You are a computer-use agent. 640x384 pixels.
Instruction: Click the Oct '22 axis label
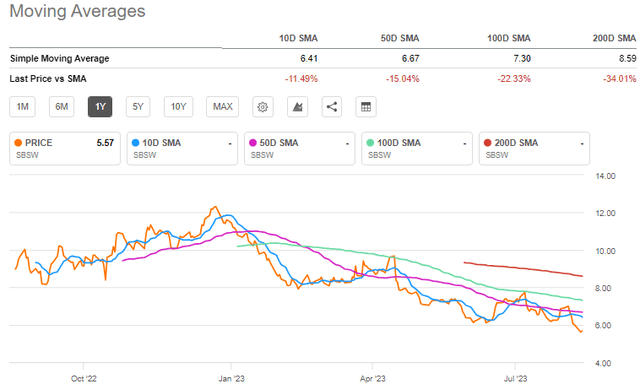[84, 379]
